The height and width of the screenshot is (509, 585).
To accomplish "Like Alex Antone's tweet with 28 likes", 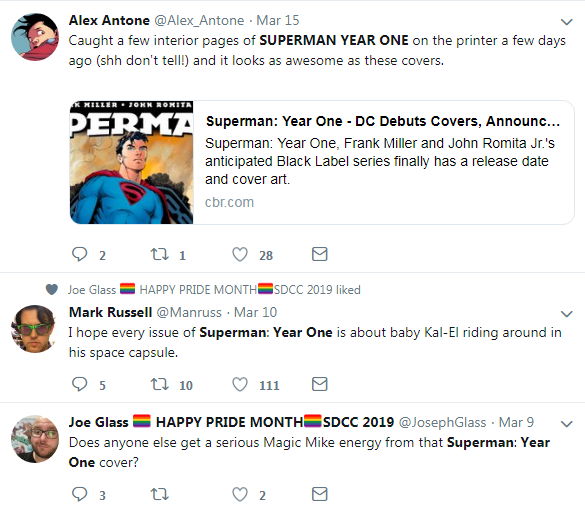I will coord(240,254).
